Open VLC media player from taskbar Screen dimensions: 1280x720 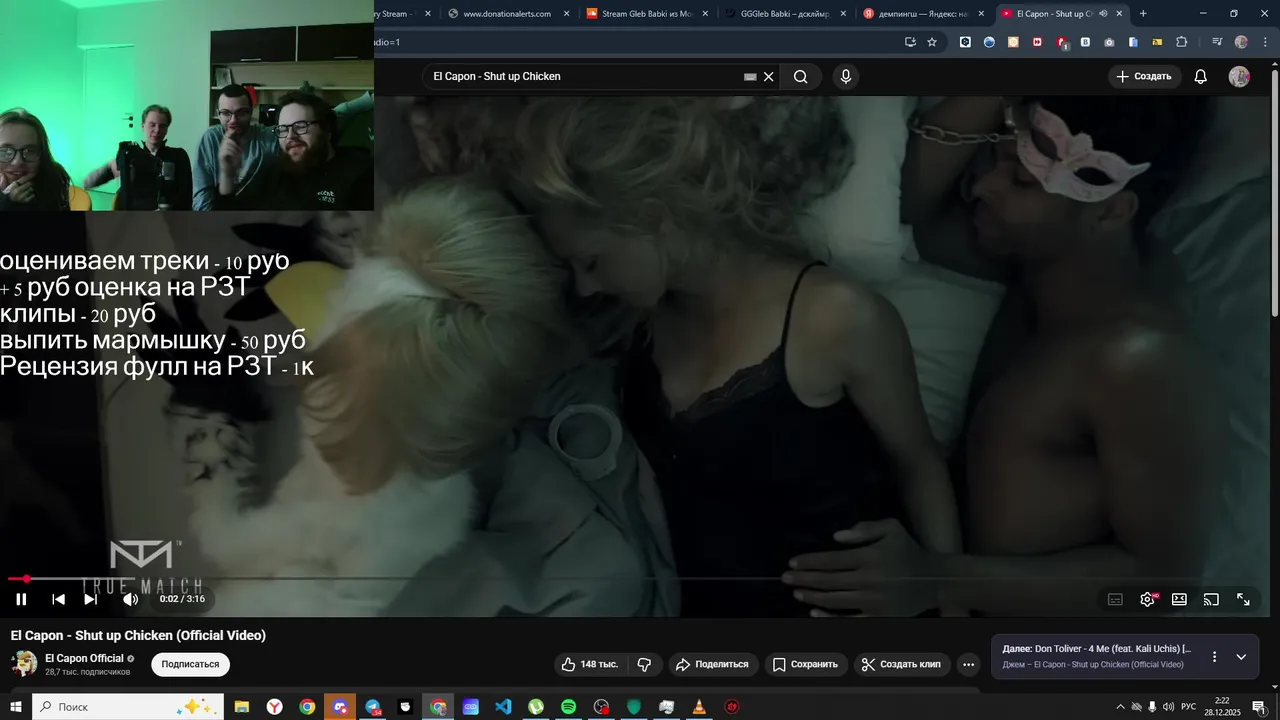[699, 707]
